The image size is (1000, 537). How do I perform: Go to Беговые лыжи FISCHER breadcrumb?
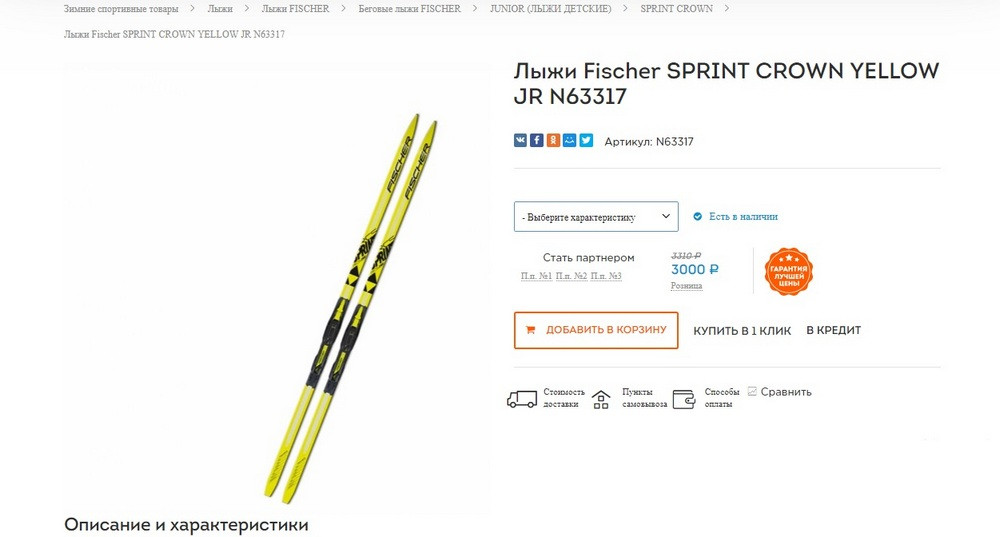[409, 9]
